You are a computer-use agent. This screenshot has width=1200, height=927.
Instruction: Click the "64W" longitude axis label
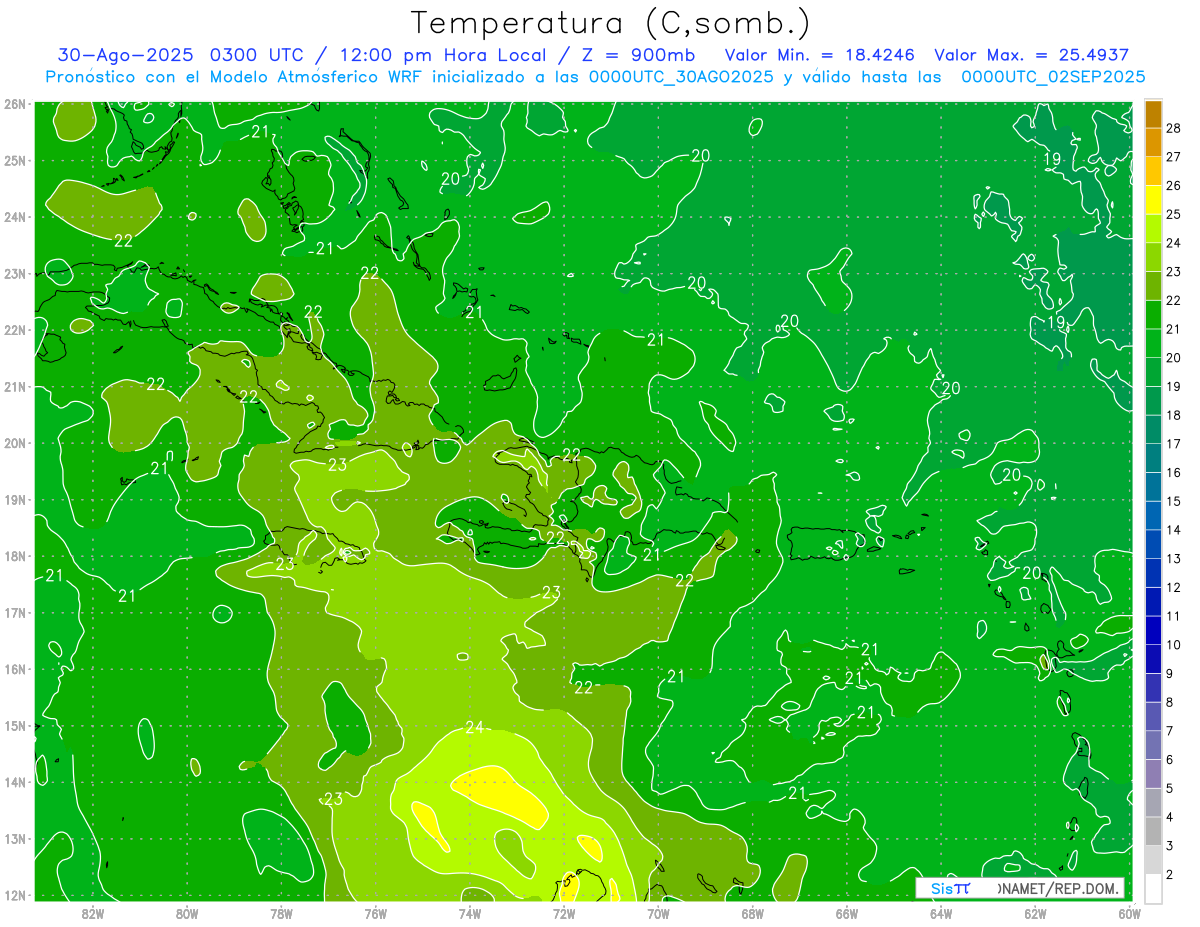pos(941,912)
